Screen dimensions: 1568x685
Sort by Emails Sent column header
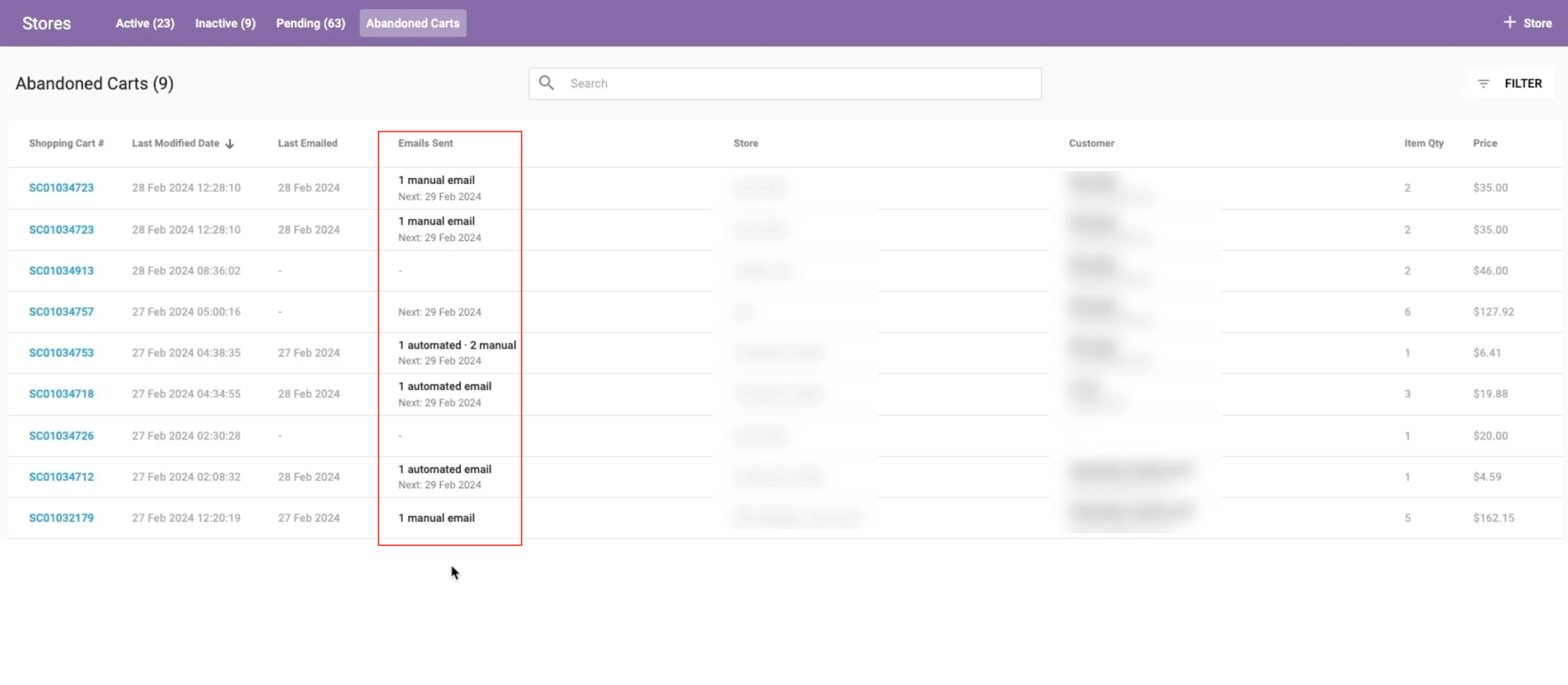click(425, 143)
